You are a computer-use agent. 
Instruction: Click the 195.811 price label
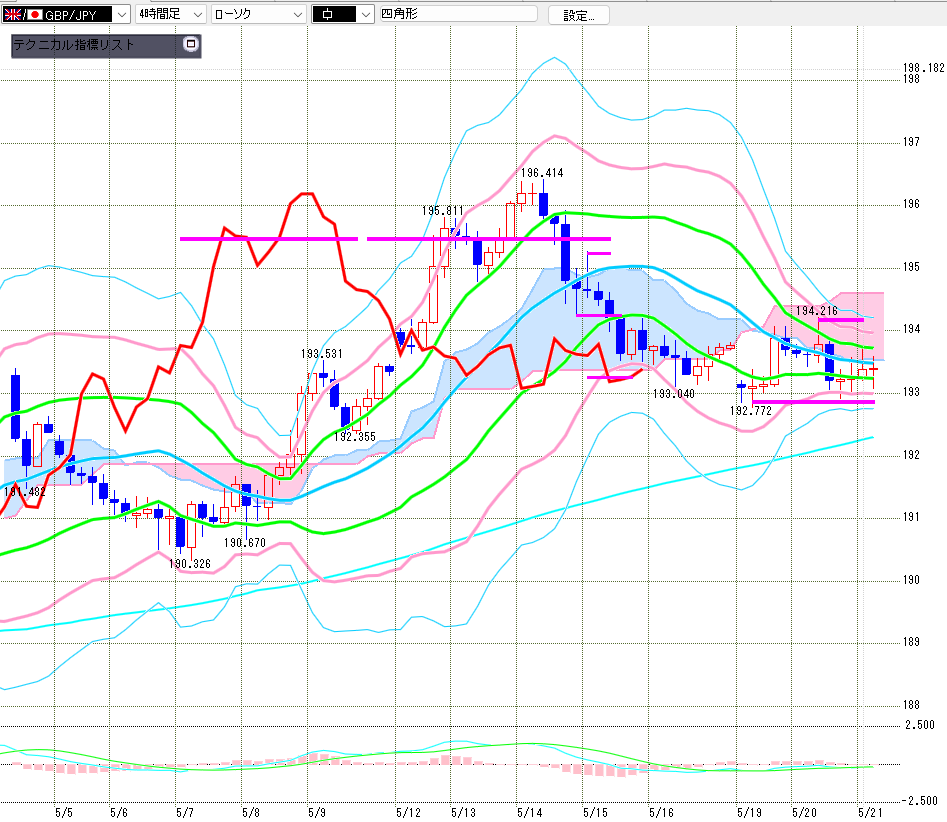coord(443,211)
